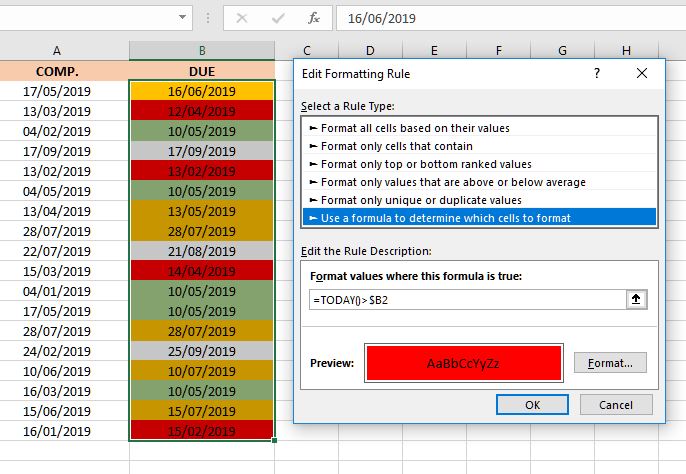
Task: Select column E header
Action: (434, 51)
